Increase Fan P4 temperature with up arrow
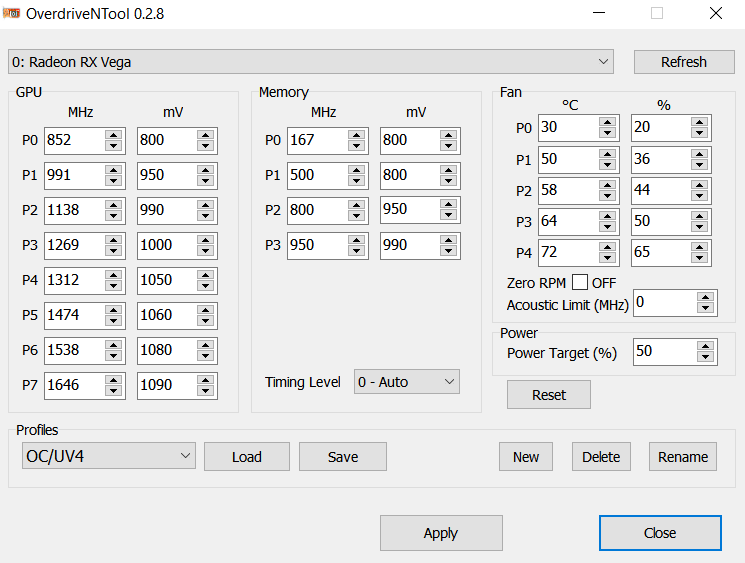The width and height of the screenshot is (745, 563). point(607,247)
